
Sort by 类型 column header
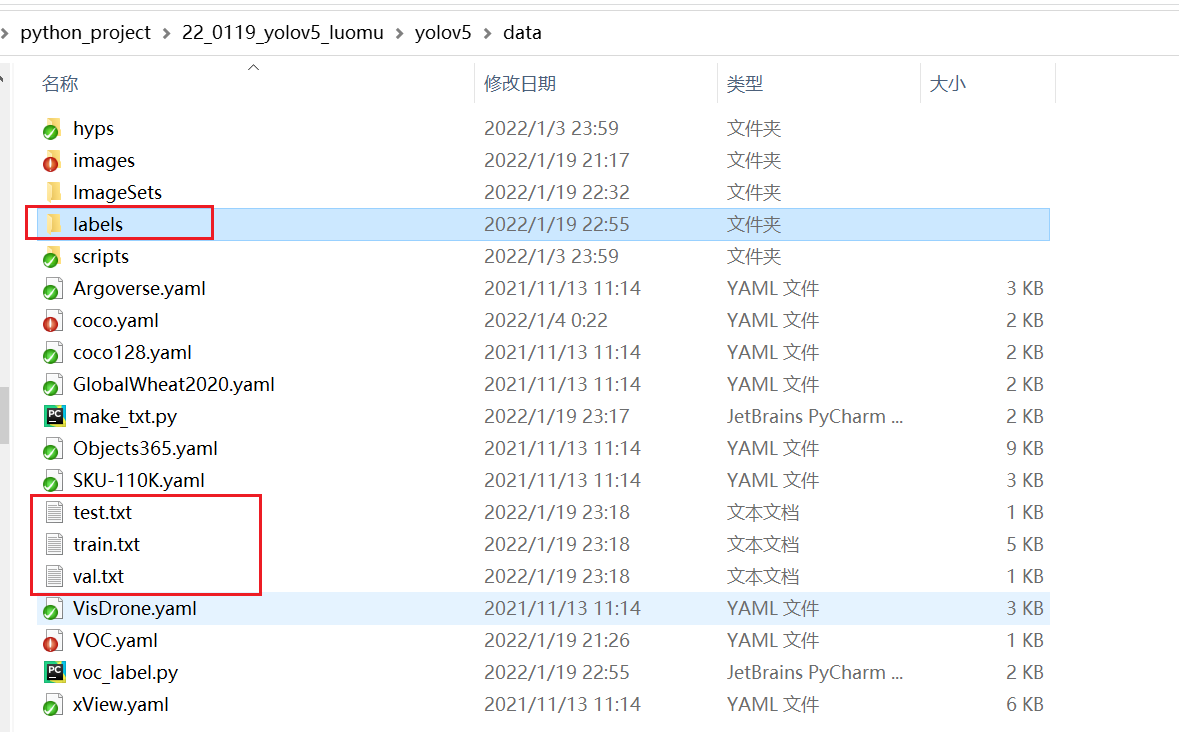coord(745,84)
